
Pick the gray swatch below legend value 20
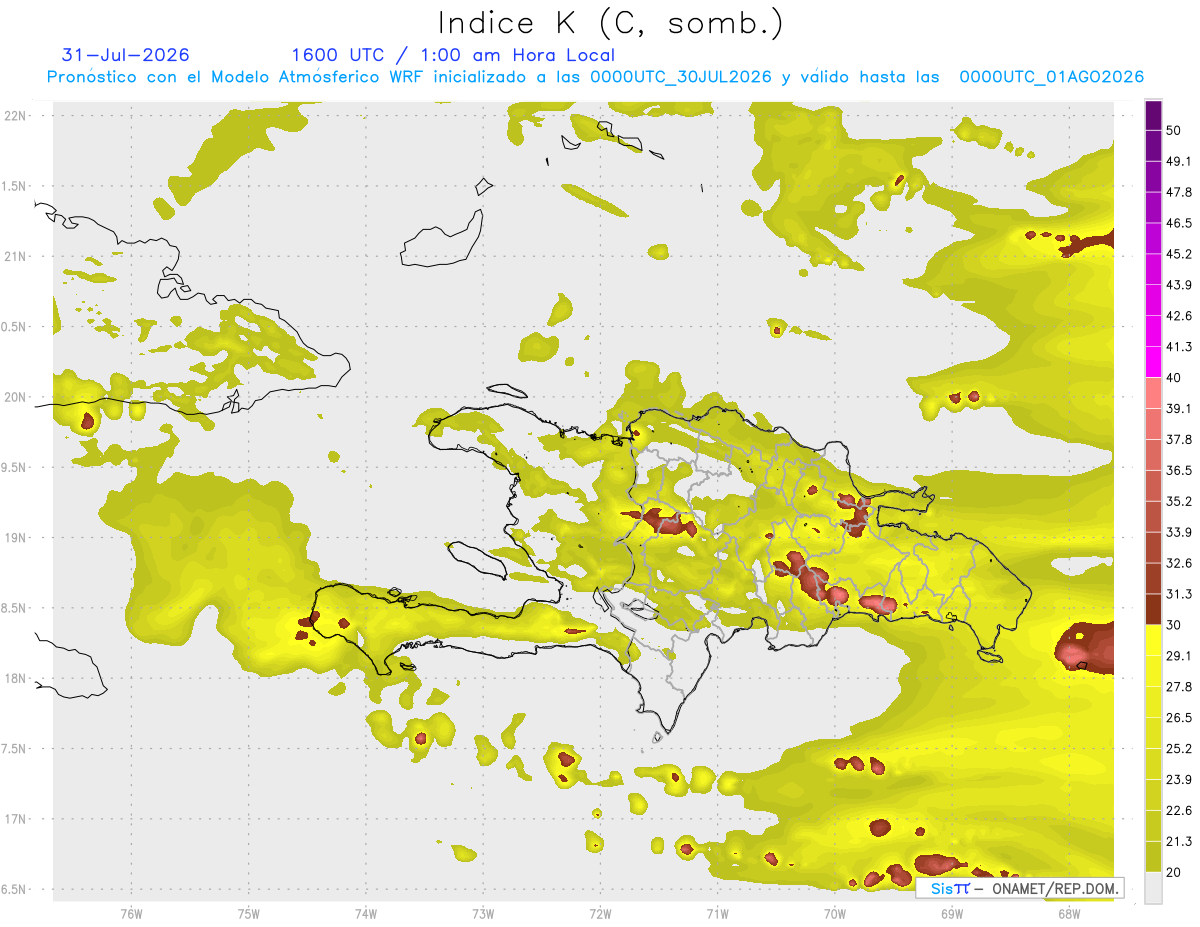[x=1153, y=888]
